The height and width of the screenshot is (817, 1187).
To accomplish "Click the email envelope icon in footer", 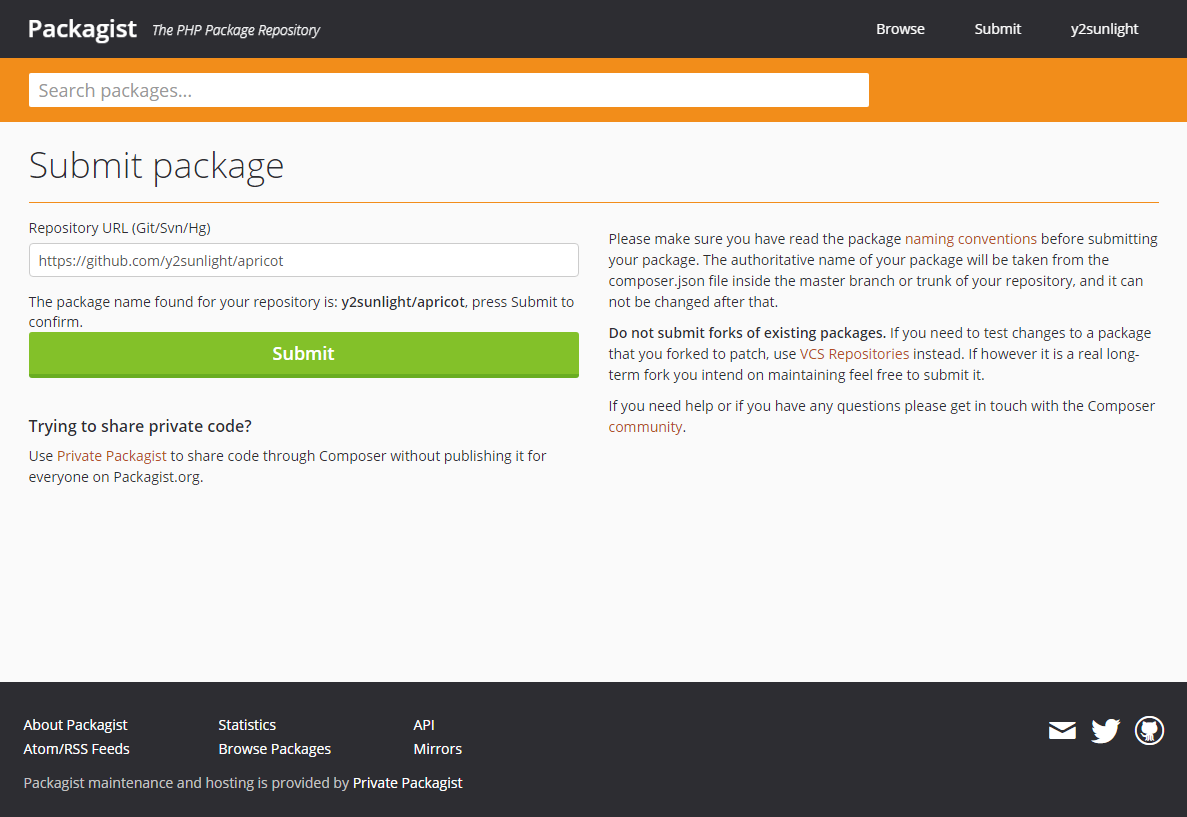I will click(x=1062, y=731).
